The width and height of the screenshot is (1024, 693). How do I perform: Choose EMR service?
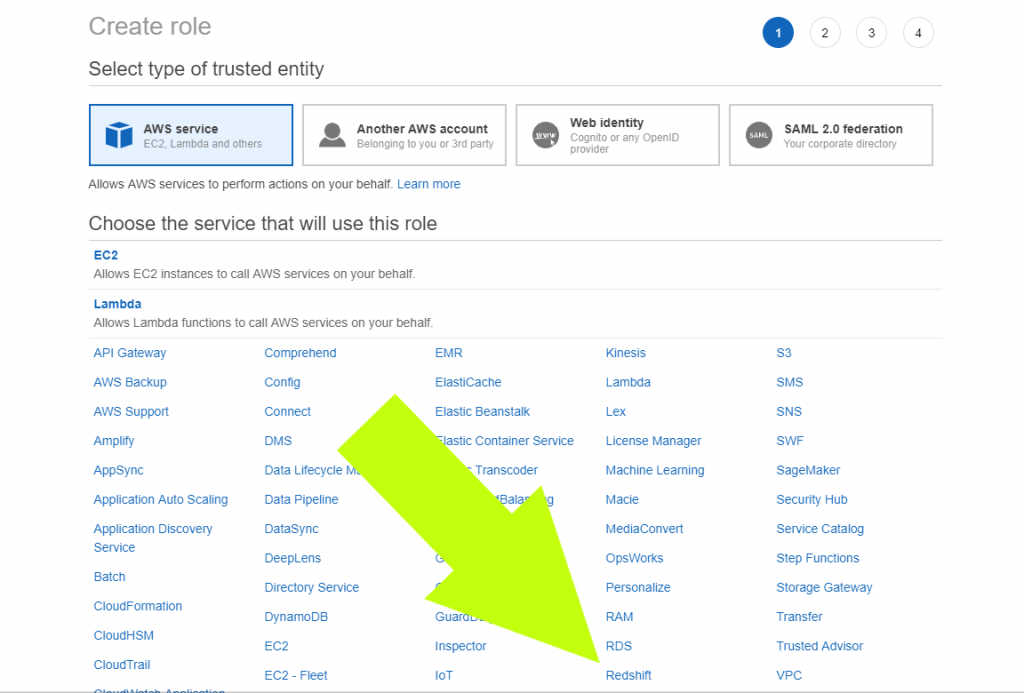click(449, 353)
